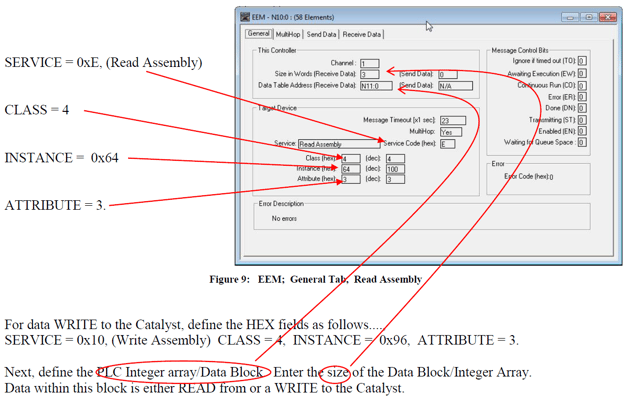Viewport: 628px width, 400px height.
Task: Edit the Size in Words Send Data field
Action: [447, 74]
